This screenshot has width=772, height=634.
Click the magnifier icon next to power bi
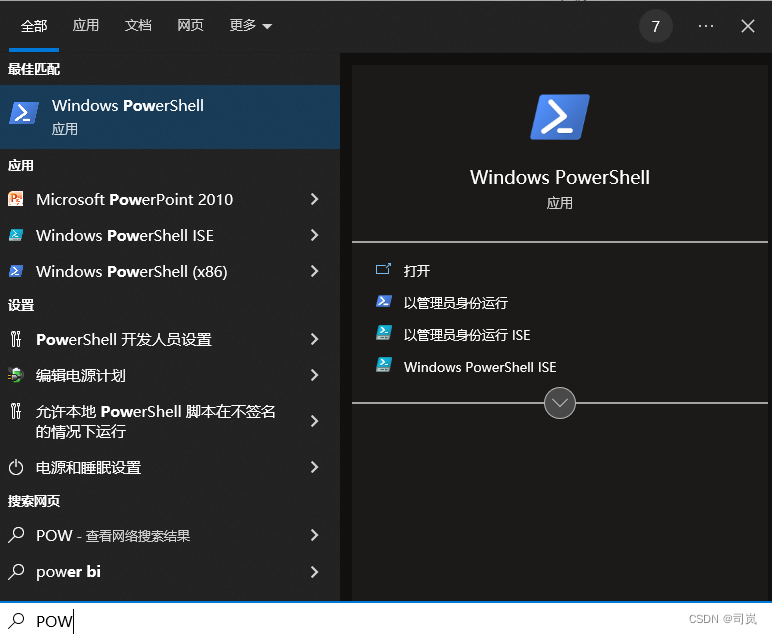coord(16,571)
